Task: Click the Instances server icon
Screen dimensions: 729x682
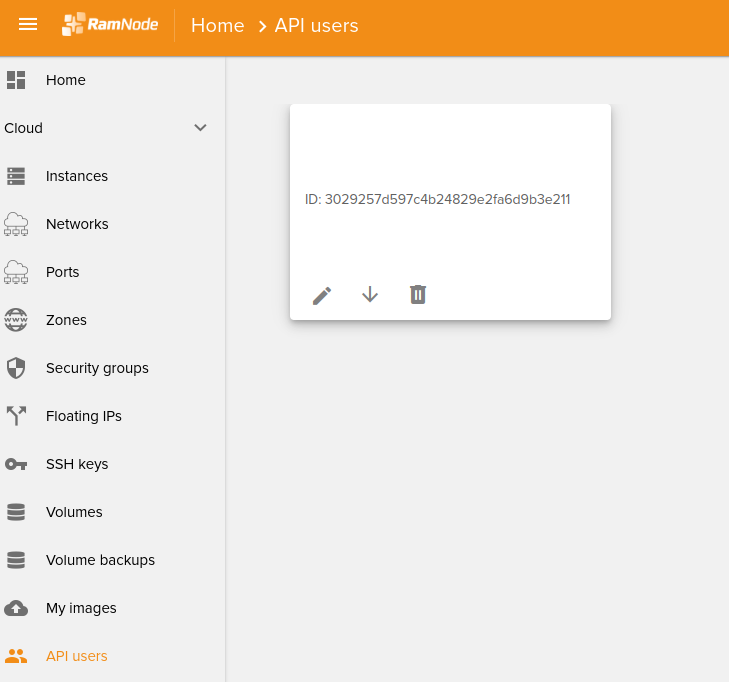Action: tap(16, 176)
